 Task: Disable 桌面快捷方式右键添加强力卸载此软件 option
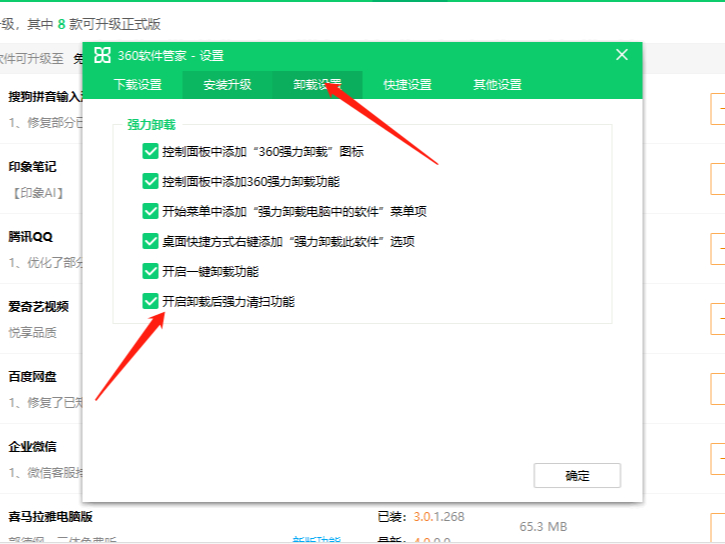[x=150, y=241]
